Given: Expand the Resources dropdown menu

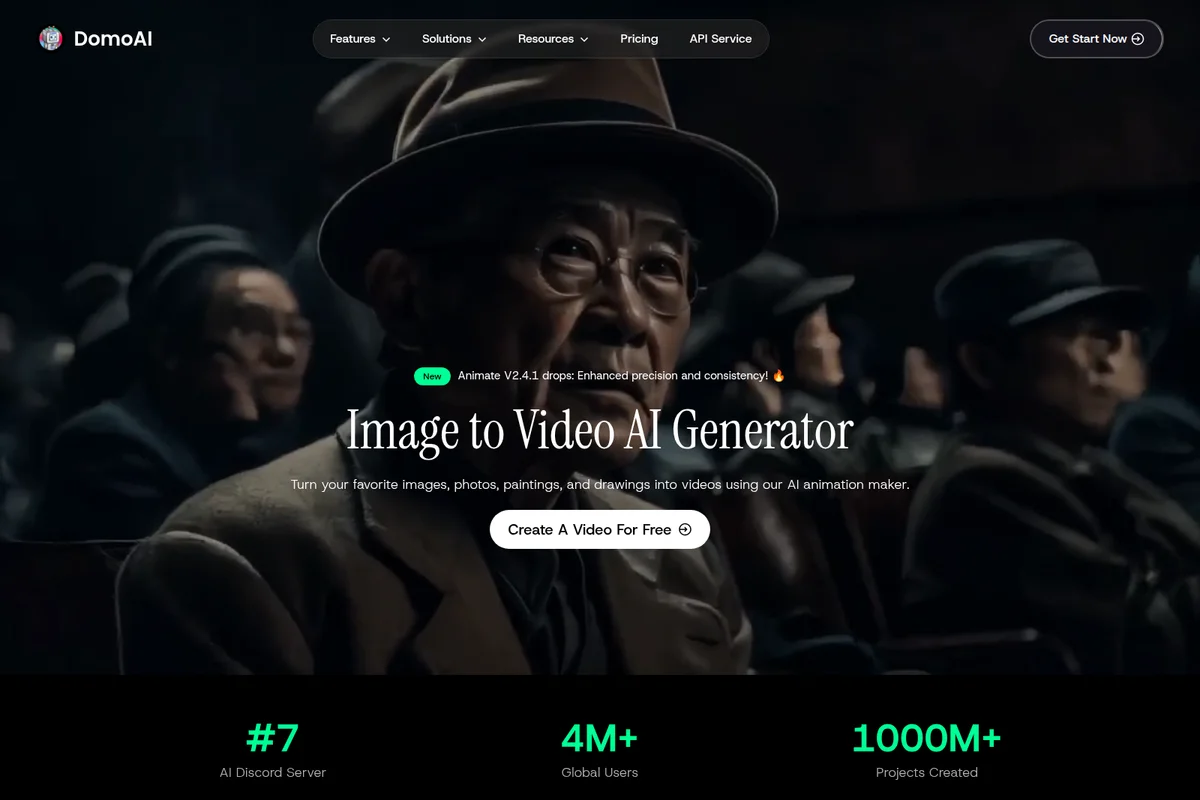Looking at the screenshot, I should [545, 39].
